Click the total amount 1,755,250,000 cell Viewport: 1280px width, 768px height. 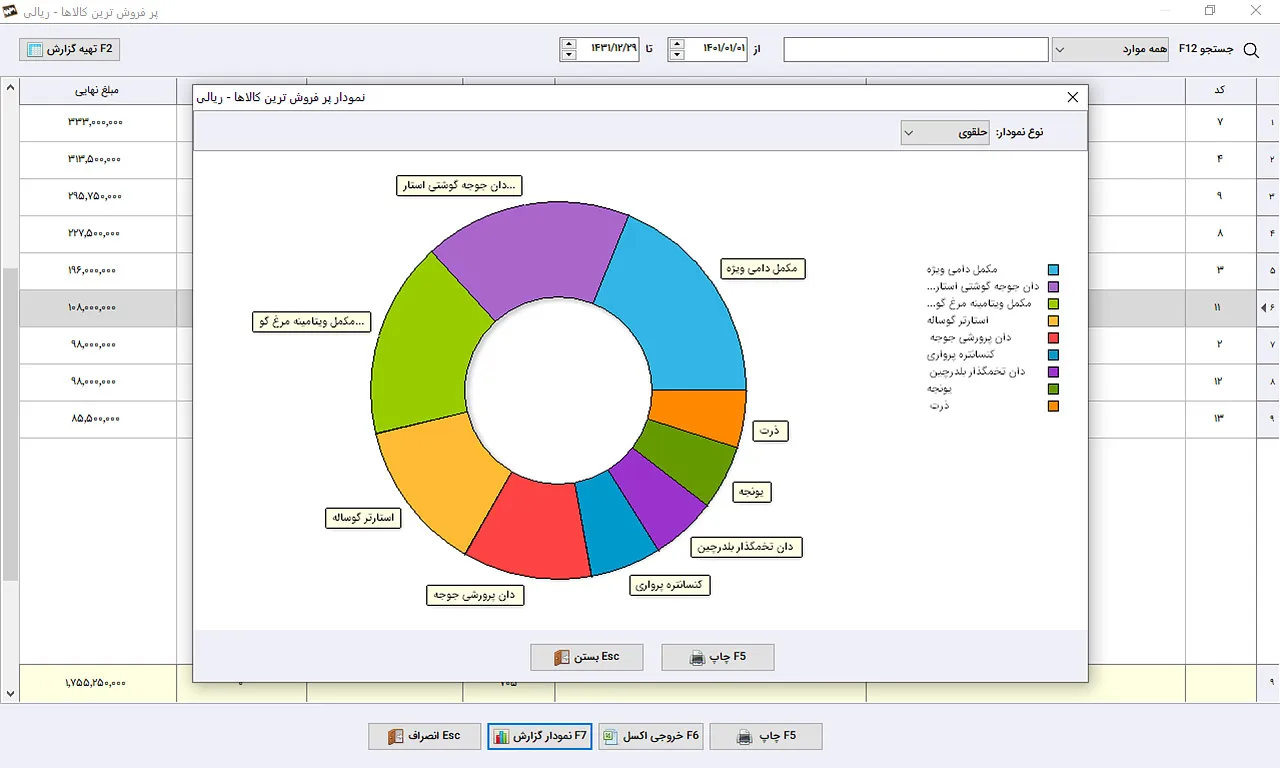click(97, 682)
